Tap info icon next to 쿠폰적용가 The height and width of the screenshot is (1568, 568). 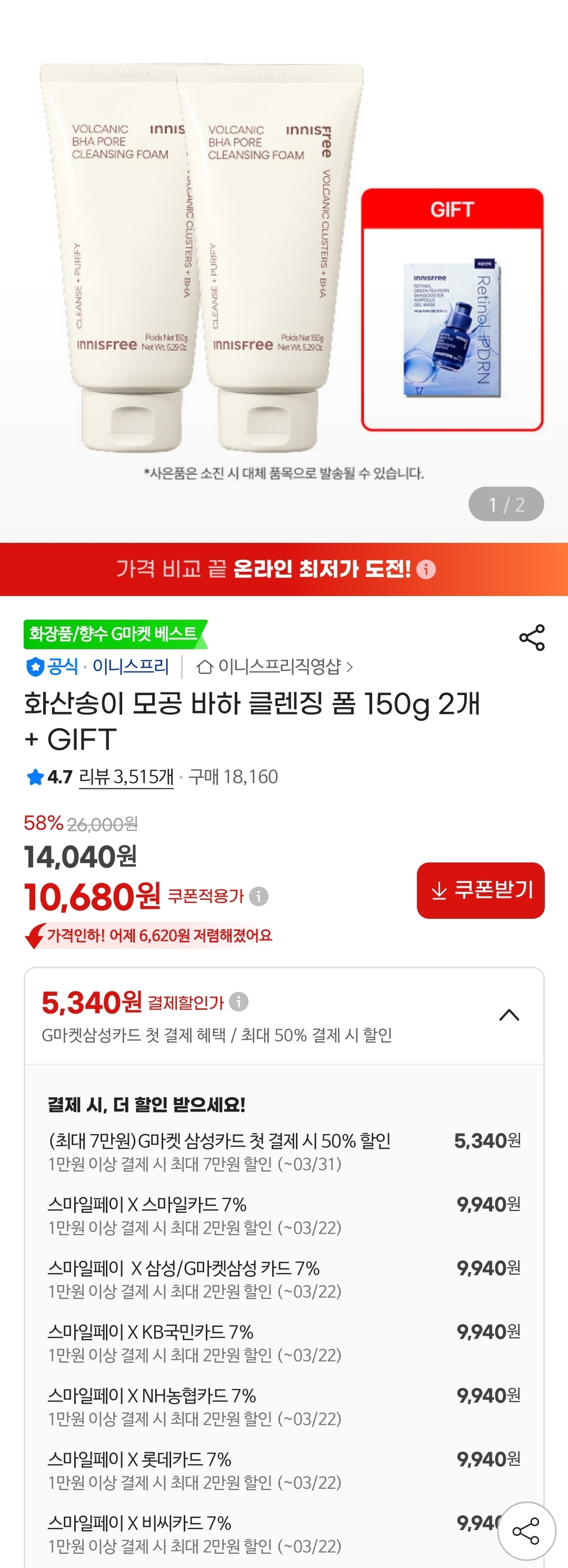pos(259,897)
